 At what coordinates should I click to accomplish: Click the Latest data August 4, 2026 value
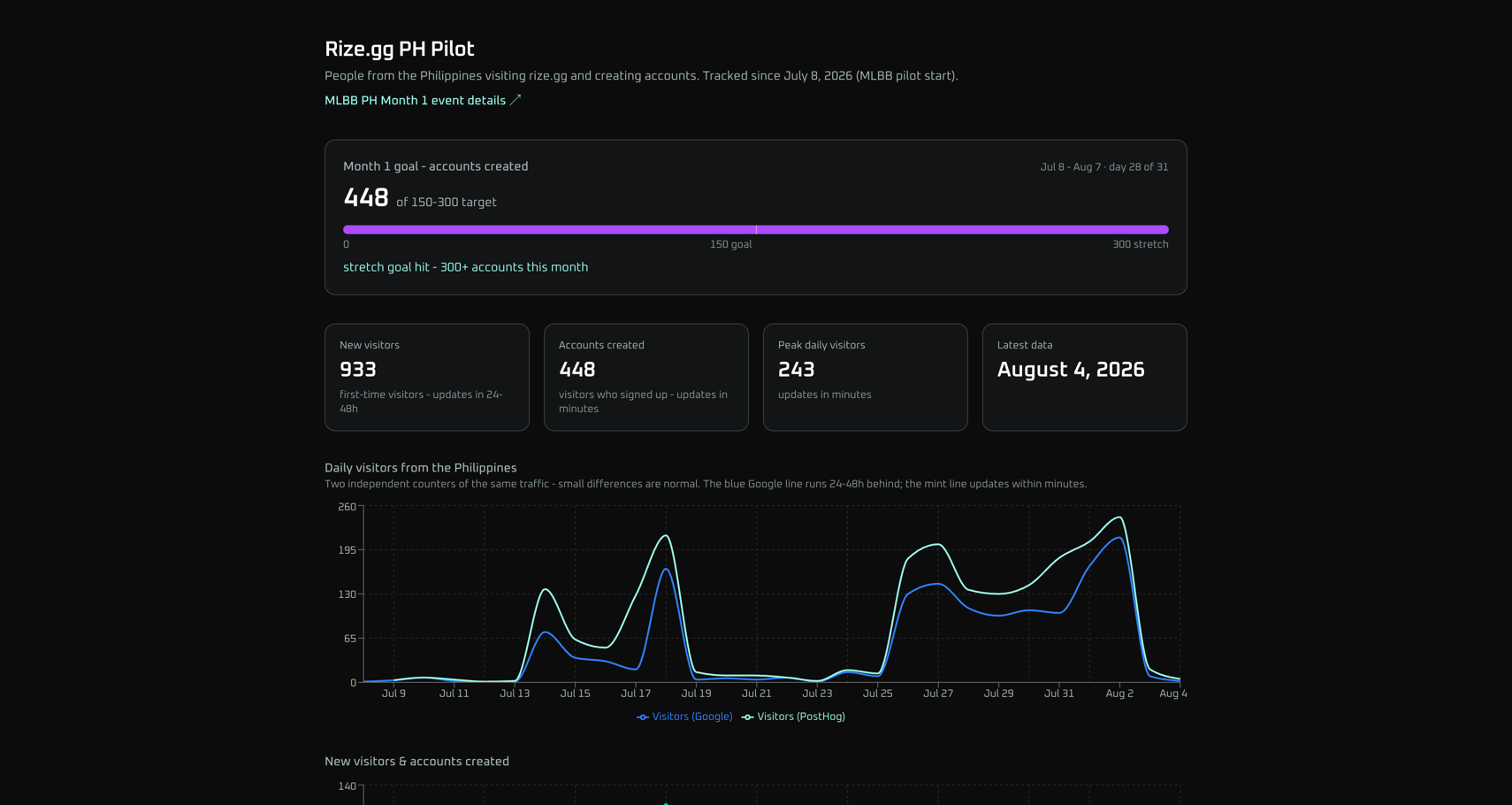point(1071,370)
